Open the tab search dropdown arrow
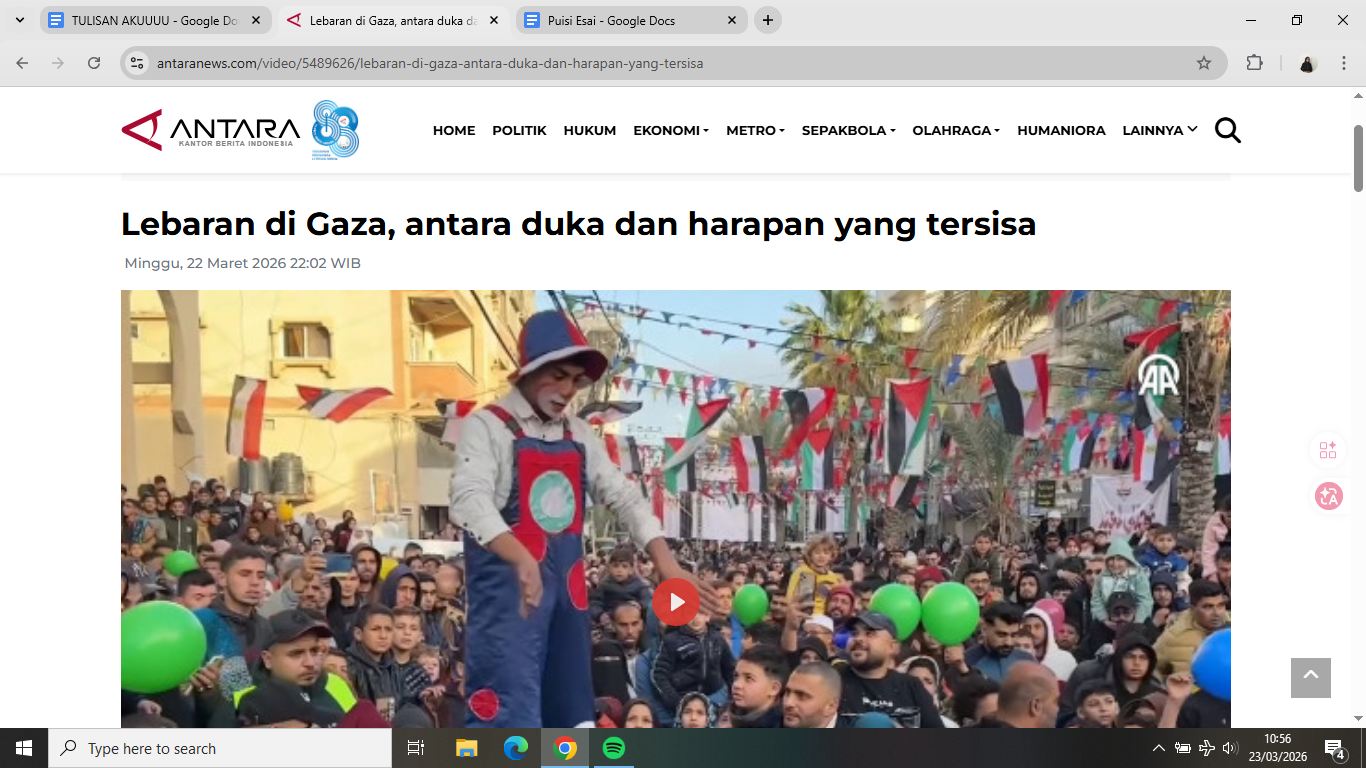 click(19, 20)
